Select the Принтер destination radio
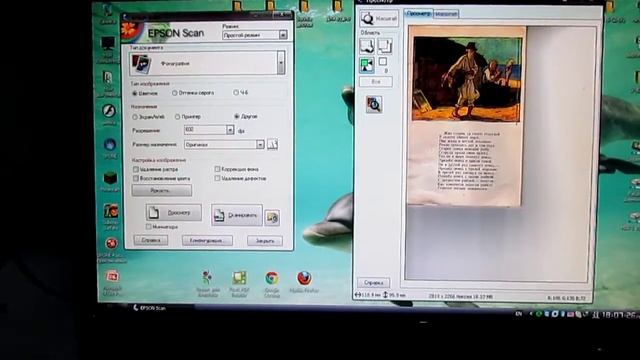The image size is (640, 360). (x=178, y=117)
